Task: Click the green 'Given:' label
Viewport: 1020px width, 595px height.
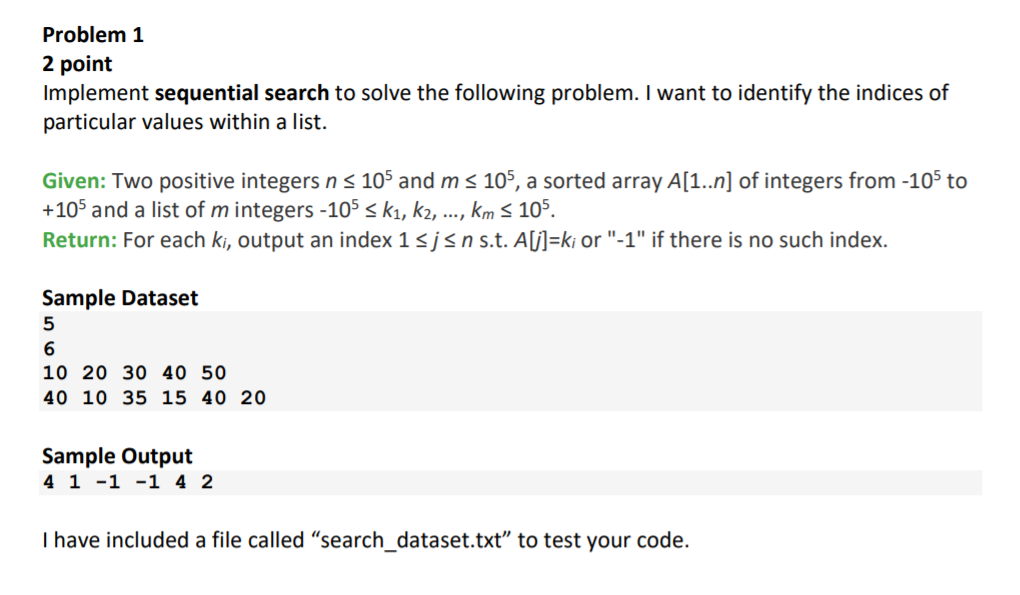Action: coord(74,180)
